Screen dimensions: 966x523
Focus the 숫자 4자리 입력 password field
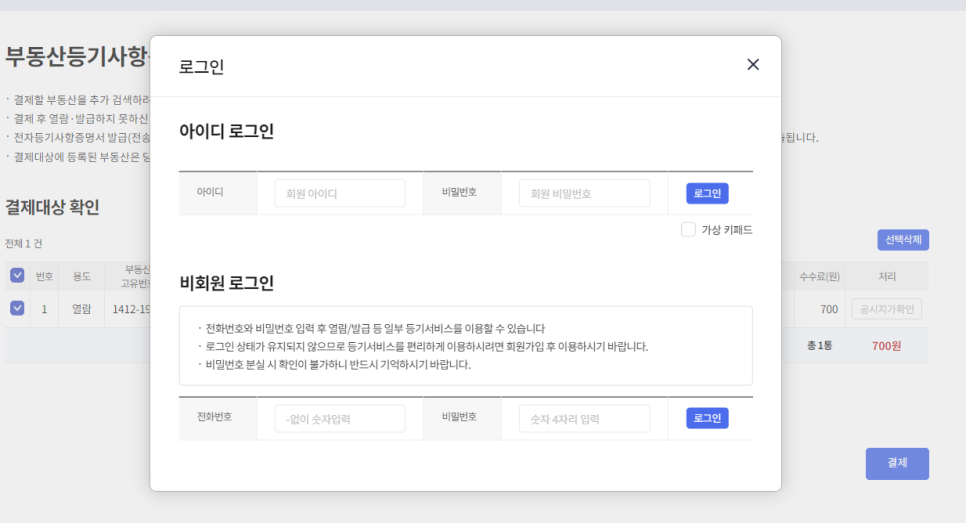pyautogui.click(x=584, y=419)
